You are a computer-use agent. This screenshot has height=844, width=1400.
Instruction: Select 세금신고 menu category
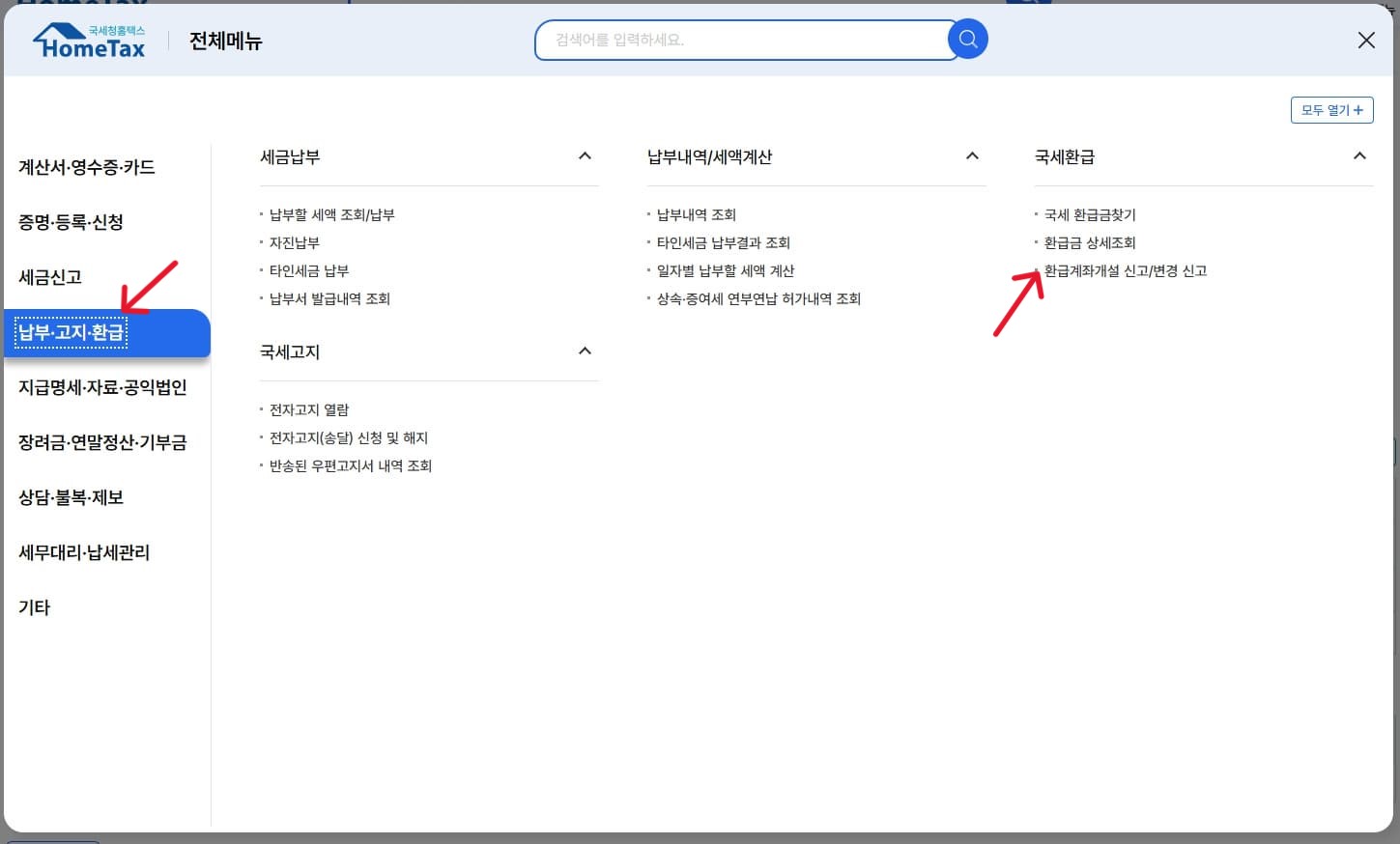point(50,277)
